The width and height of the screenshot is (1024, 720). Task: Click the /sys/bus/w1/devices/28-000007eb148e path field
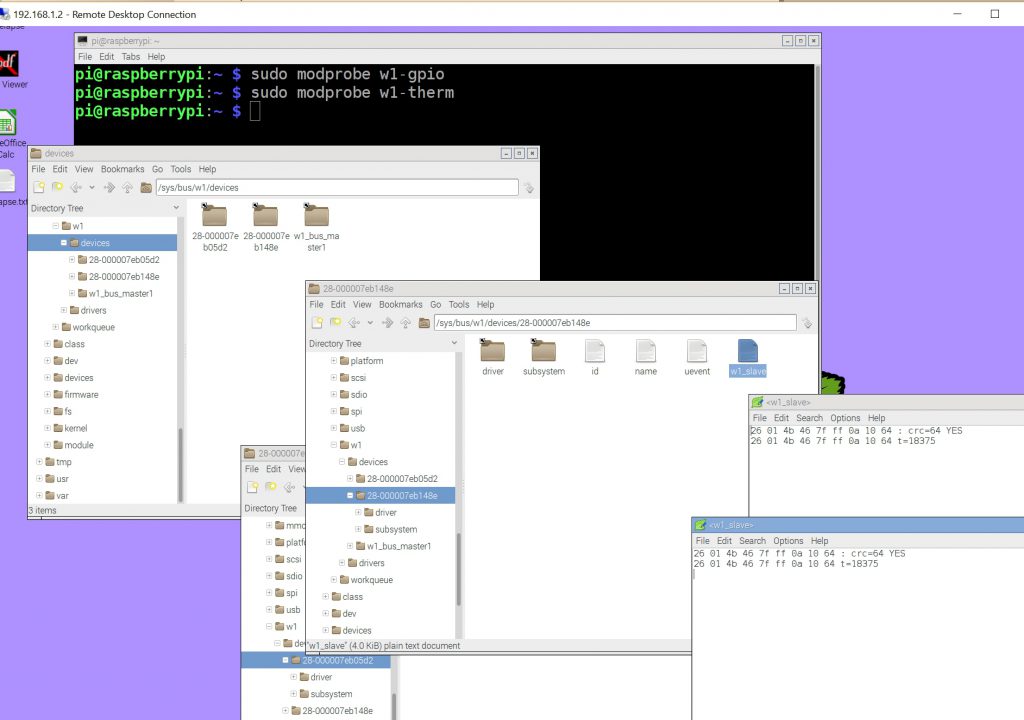(x=614, y=323)
